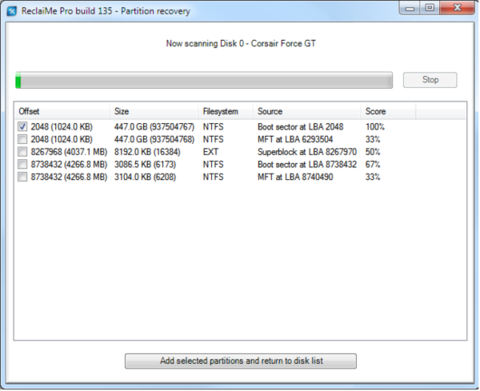The height and width of the screenshot is (391, 480).
Task: Minimize the Partition recovery window
Action: click(x=410, y=8)
